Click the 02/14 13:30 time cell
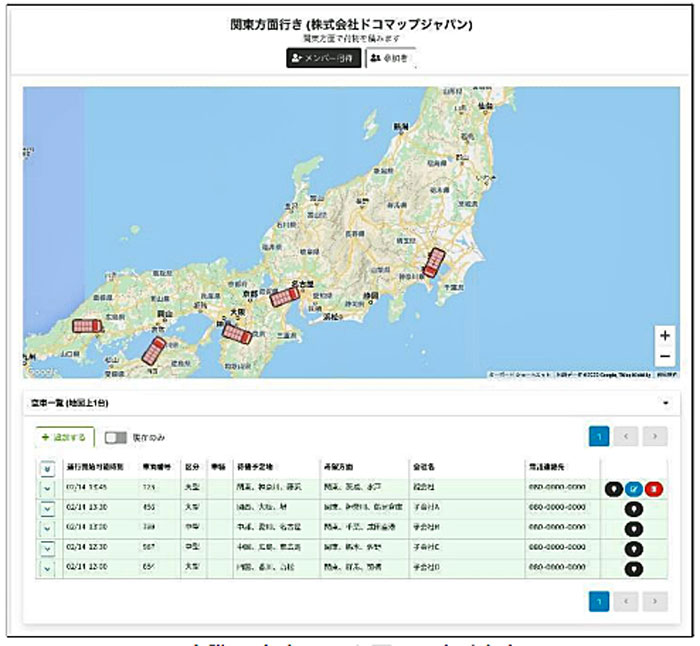The image size is (700, 646). coord(87,507)
